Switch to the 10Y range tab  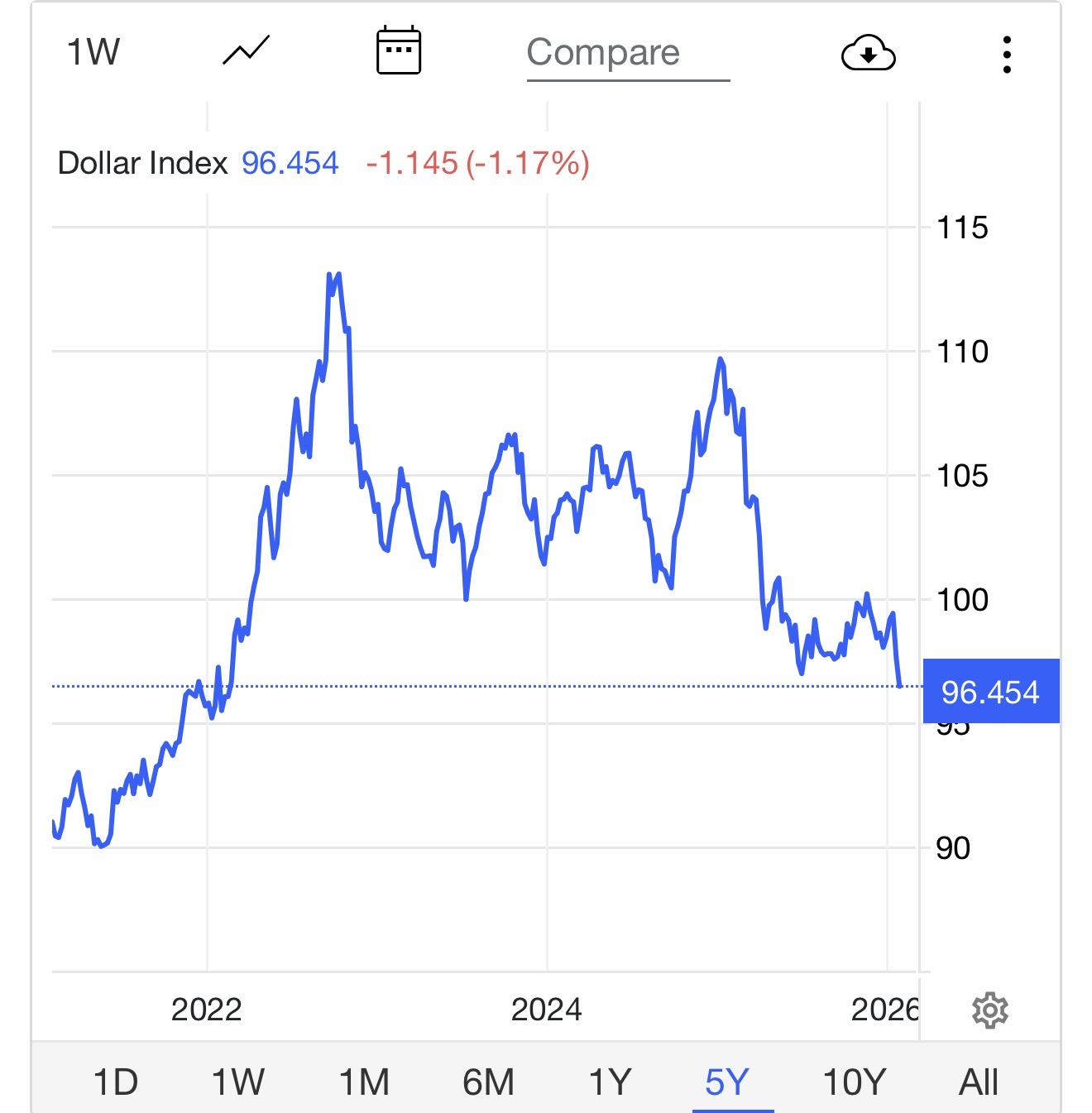pos(854,1082)
